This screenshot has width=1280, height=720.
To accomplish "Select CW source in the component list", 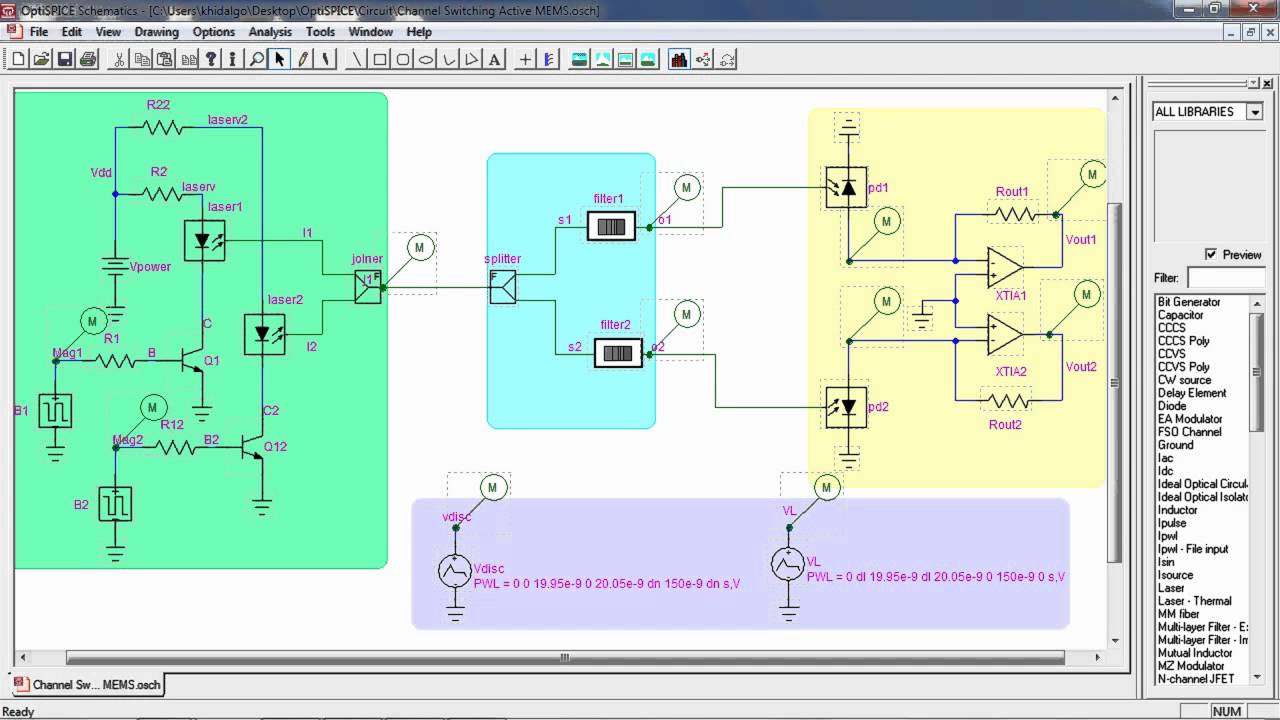I will point(1184,380).
